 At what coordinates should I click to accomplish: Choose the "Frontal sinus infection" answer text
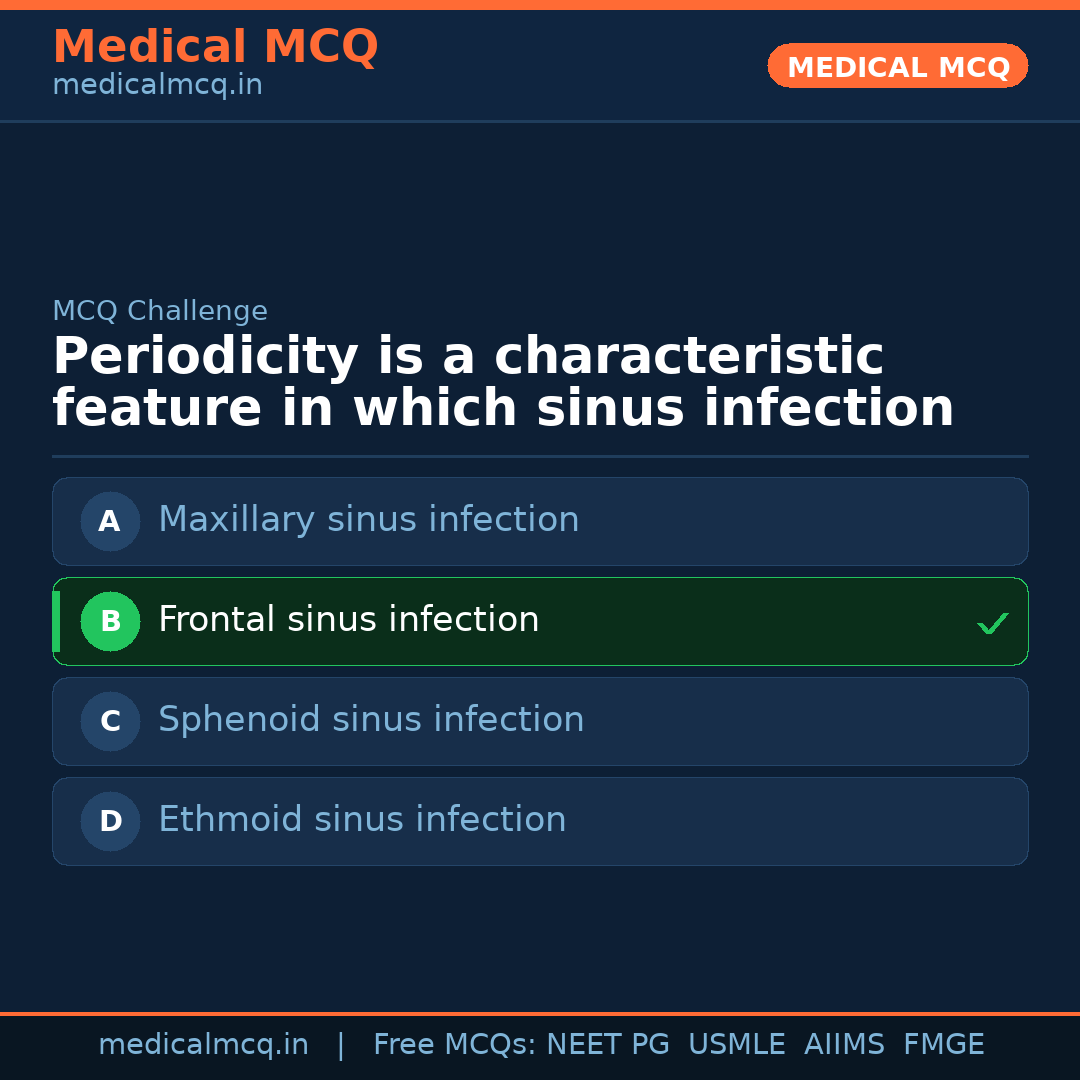coord(348,620)
